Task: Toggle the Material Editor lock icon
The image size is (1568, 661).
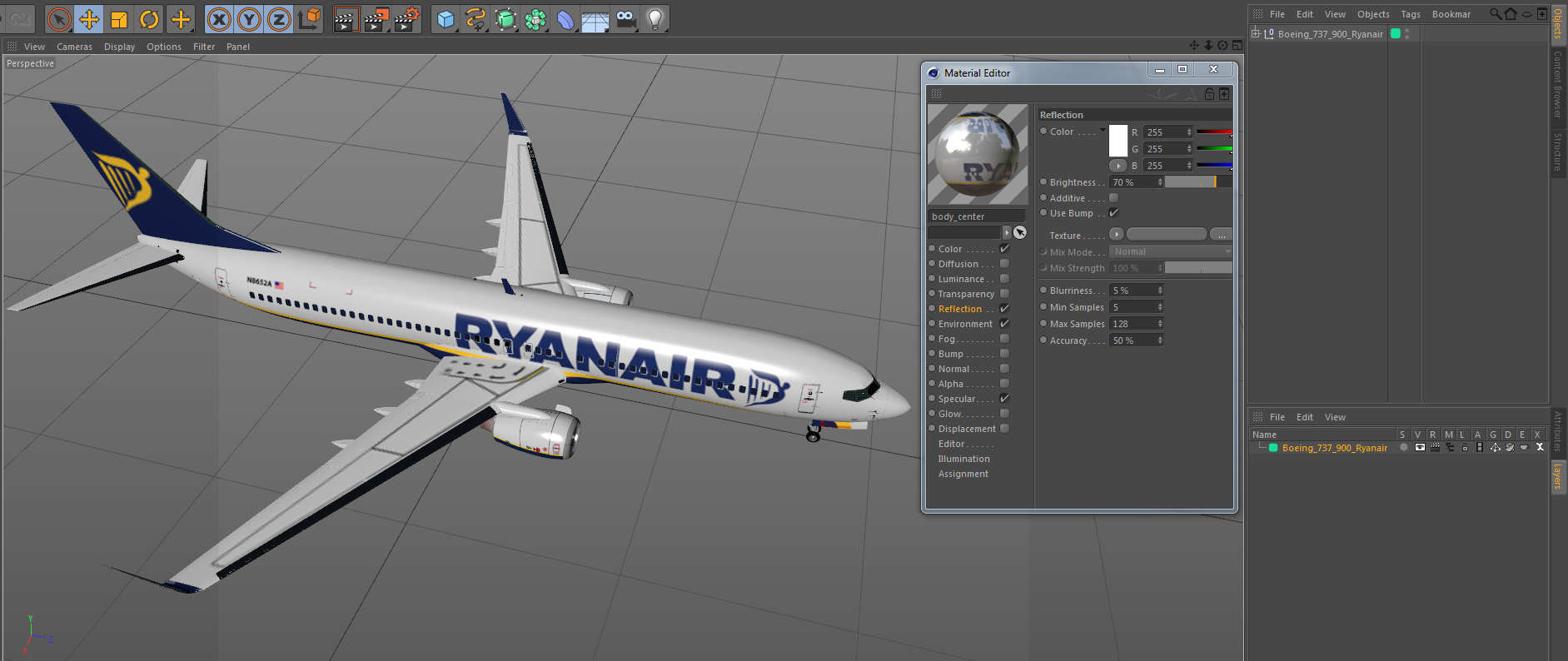Action: coord(1209,94)
